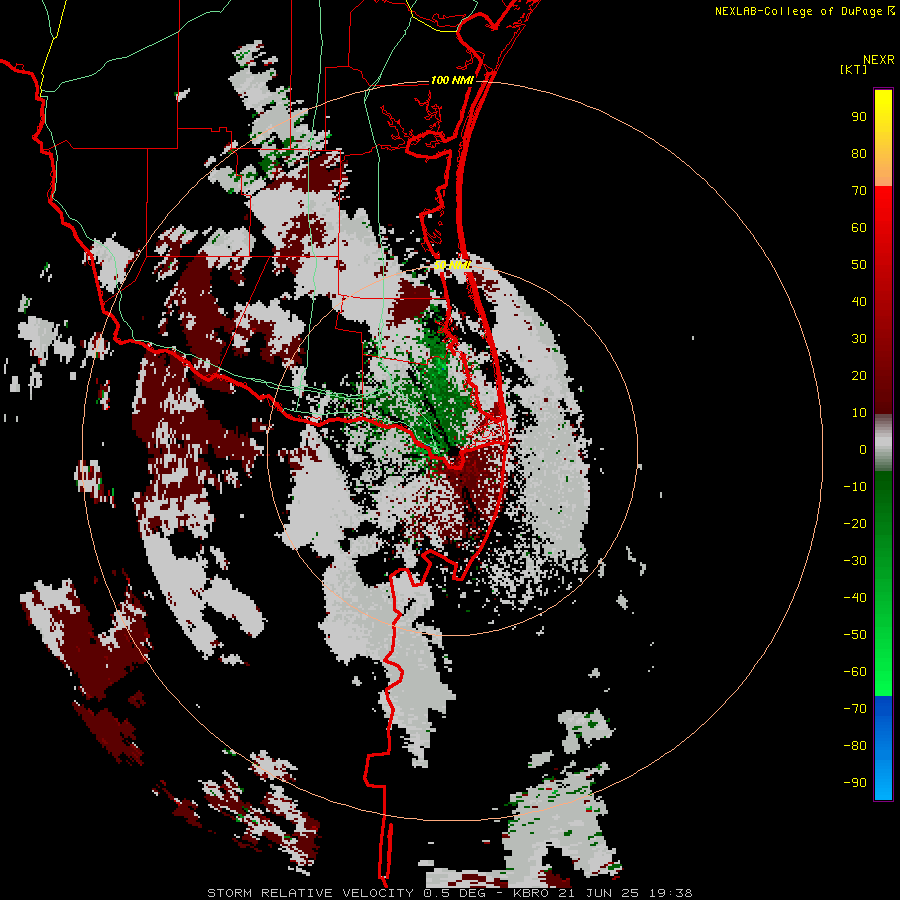Click the 30 value on velocity scale
900x900 pixels.
click(x=859, y=339)
